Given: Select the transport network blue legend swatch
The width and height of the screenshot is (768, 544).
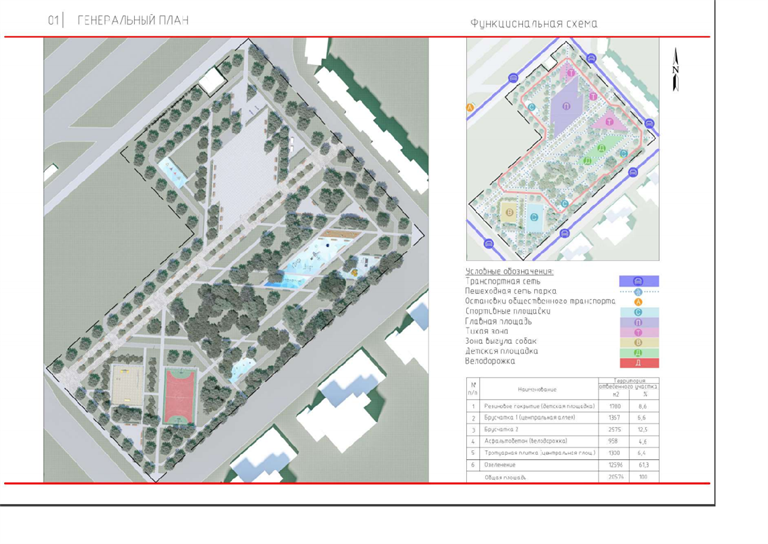Looking at the screenshot, I should click(x=637, y=281).
